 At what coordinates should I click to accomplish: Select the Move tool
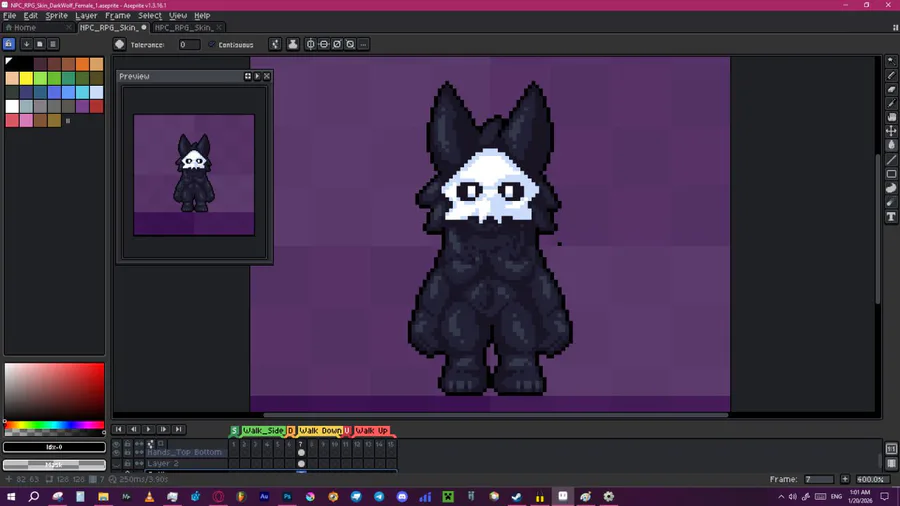click(891, 131)
